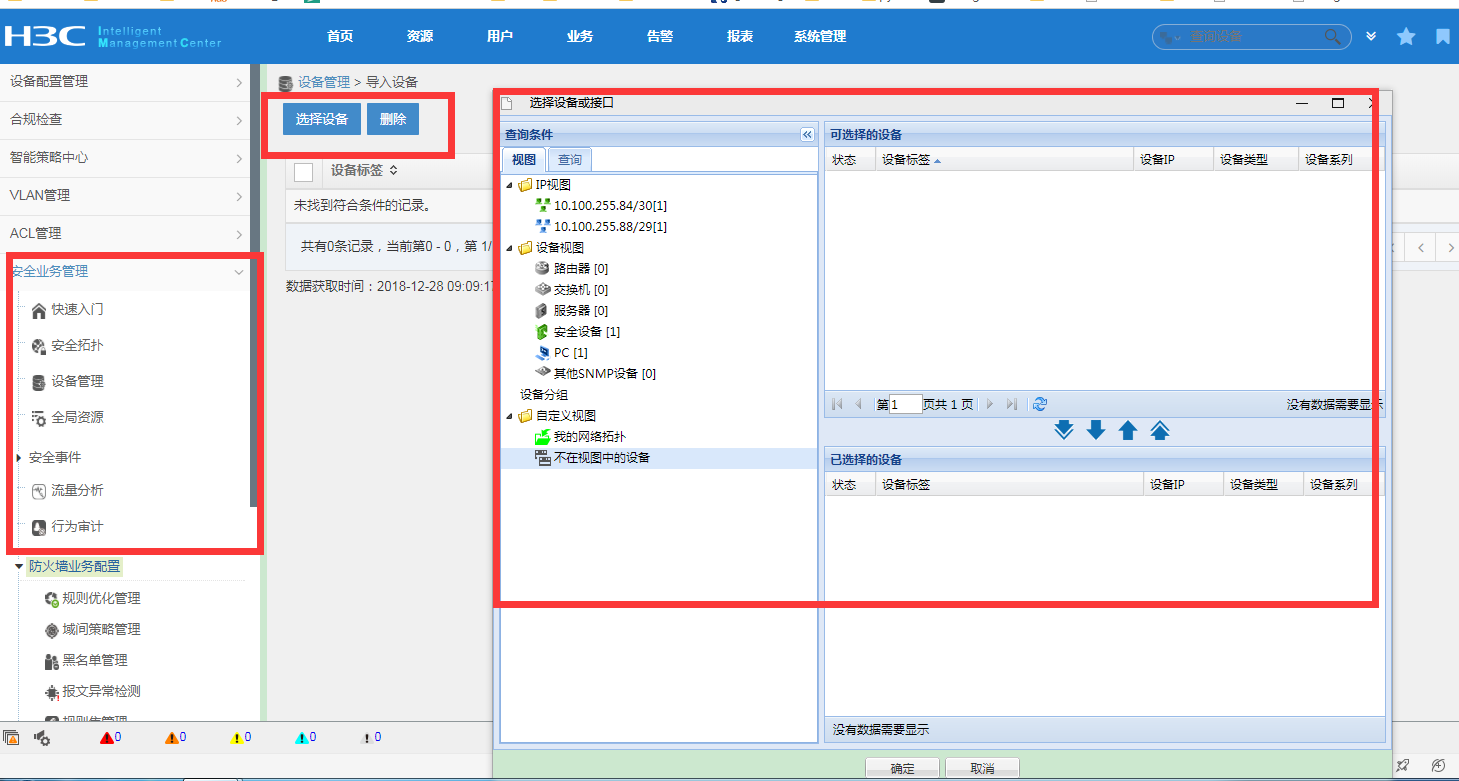Open the 告警 menu

click(660, 36)
